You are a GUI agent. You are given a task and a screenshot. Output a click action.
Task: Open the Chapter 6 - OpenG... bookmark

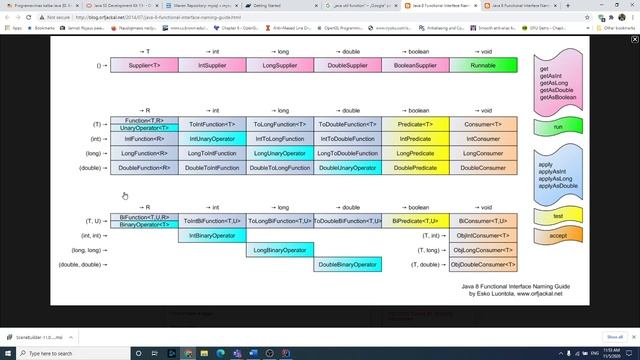click(236, 28)
